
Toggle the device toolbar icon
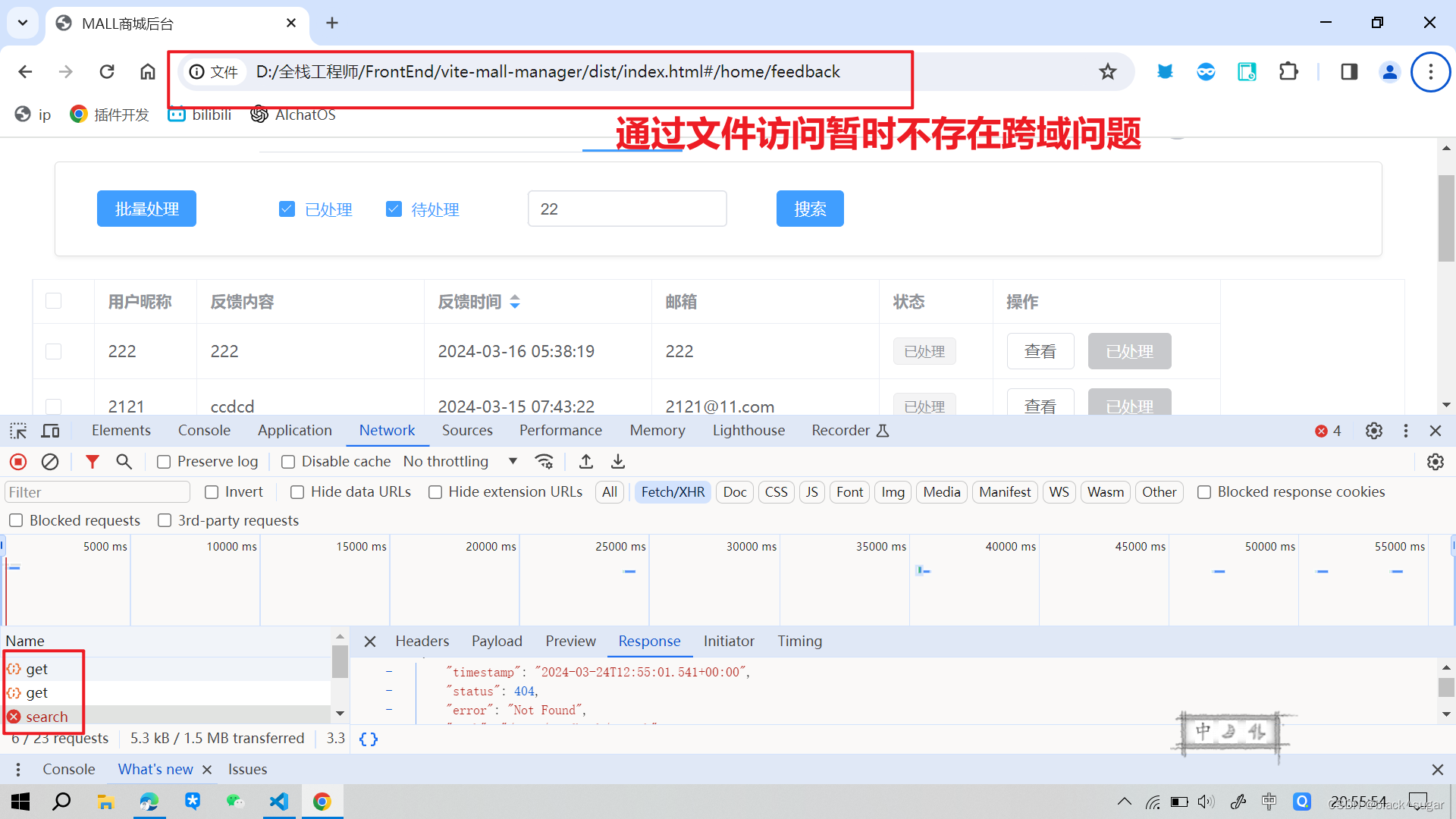click(51, 431)
